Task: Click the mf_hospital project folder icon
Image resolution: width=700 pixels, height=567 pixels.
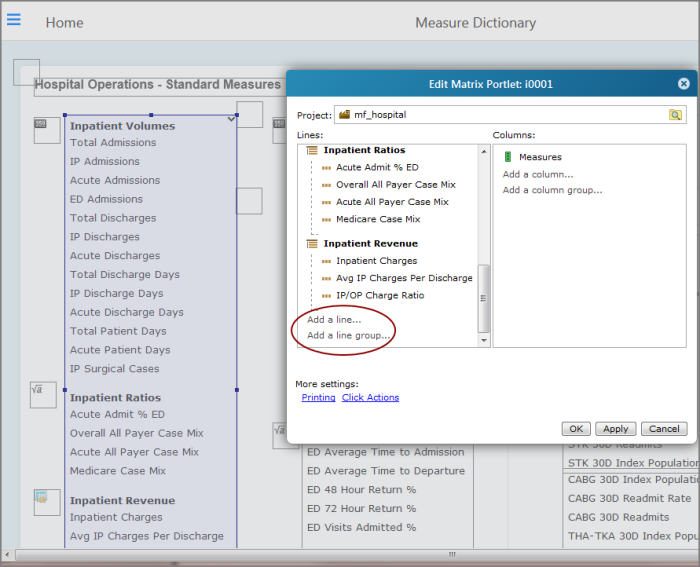Action: (344, 115)
